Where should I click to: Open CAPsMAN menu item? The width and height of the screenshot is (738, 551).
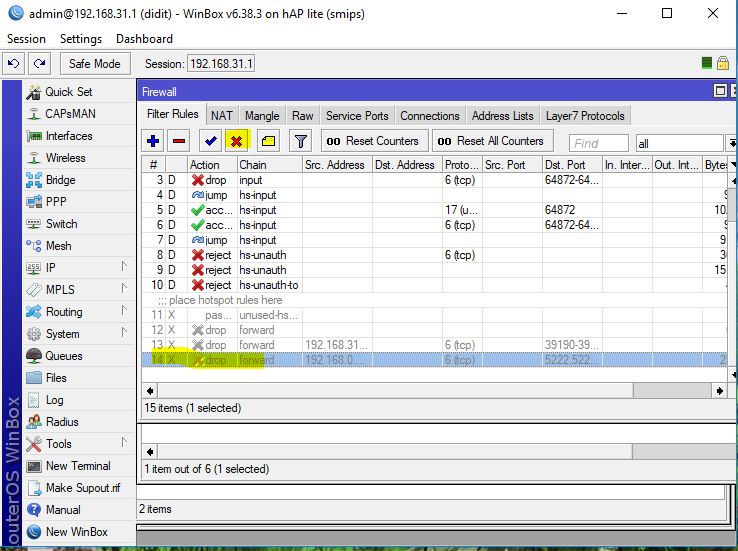(70, 114)
